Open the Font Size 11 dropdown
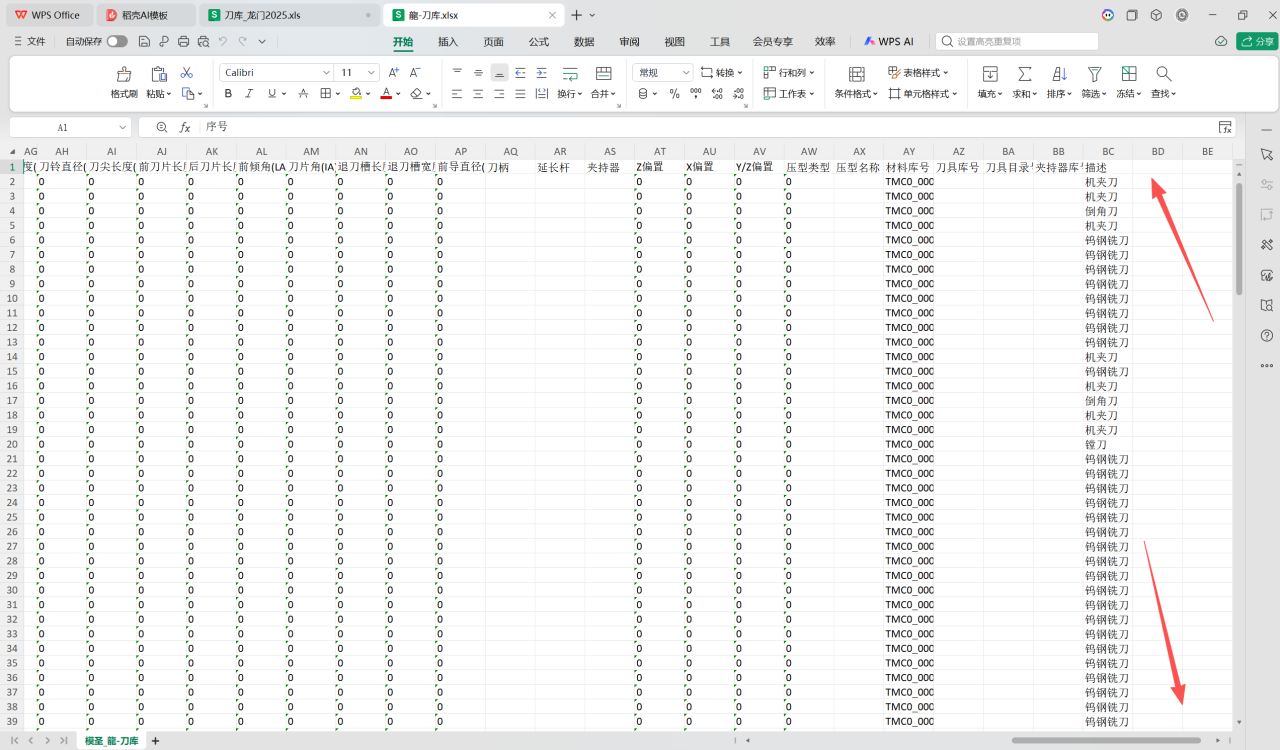1280x750 pixels. (x=373, y=73)
